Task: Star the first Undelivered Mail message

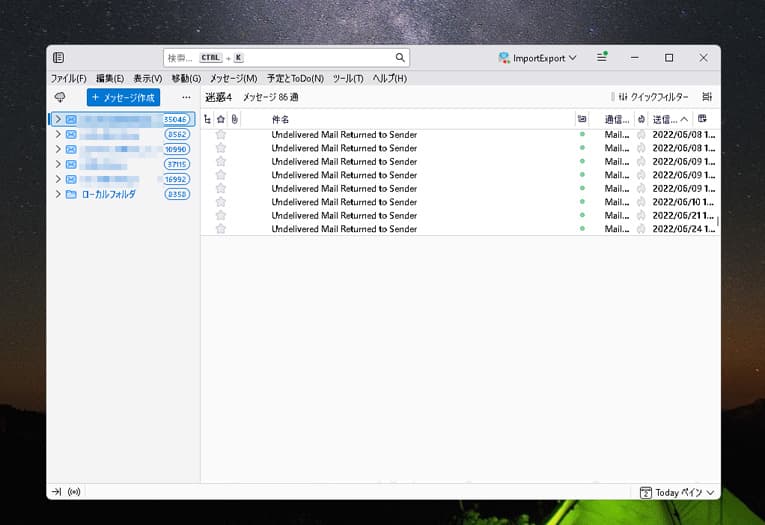Action: point(221,134)
